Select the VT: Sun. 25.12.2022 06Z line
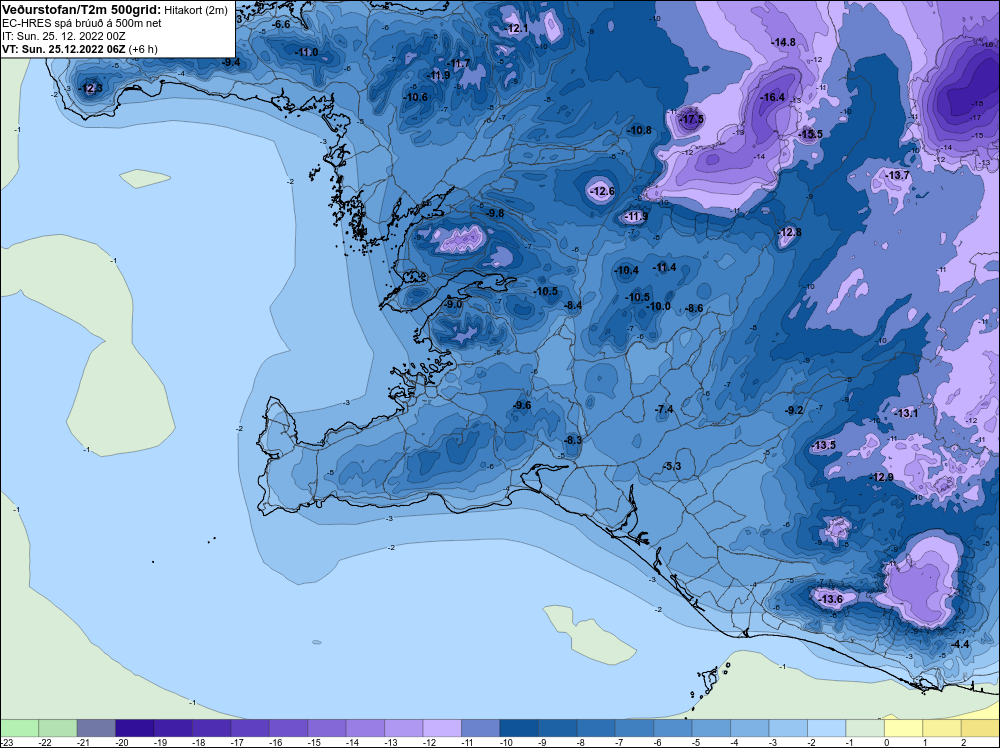 coord(80,49)
